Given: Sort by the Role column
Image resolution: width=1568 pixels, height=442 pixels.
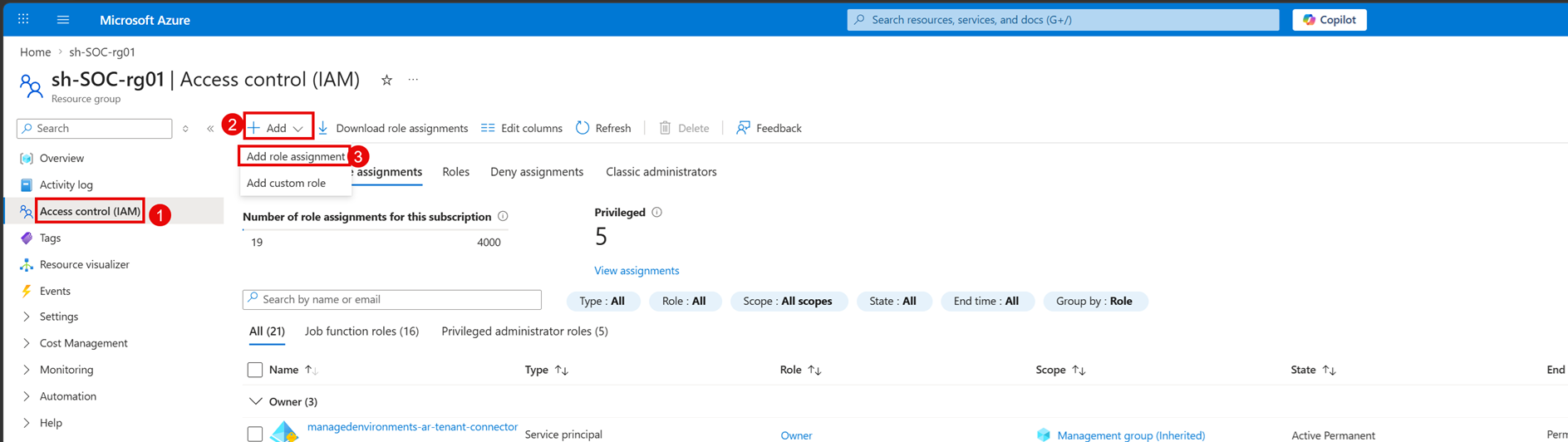Looking at the screenshot, I should [801, 370].
